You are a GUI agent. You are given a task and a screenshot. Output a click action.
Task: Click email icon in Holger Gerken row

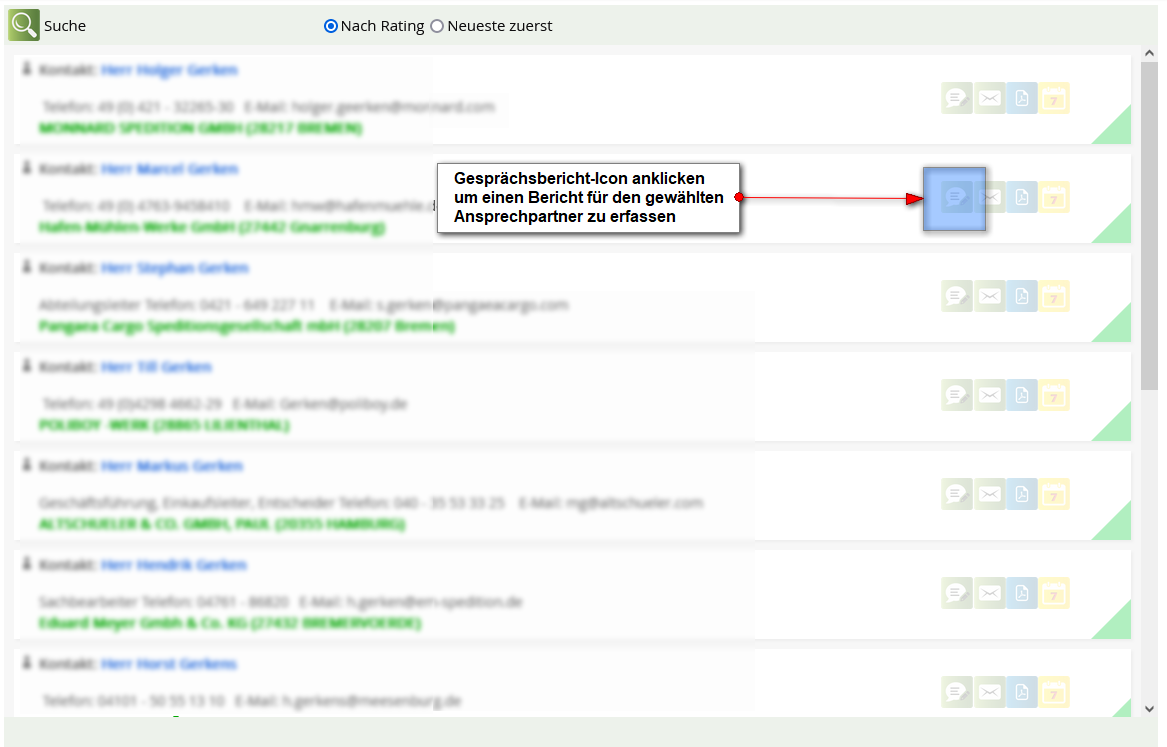click(990, 98)
